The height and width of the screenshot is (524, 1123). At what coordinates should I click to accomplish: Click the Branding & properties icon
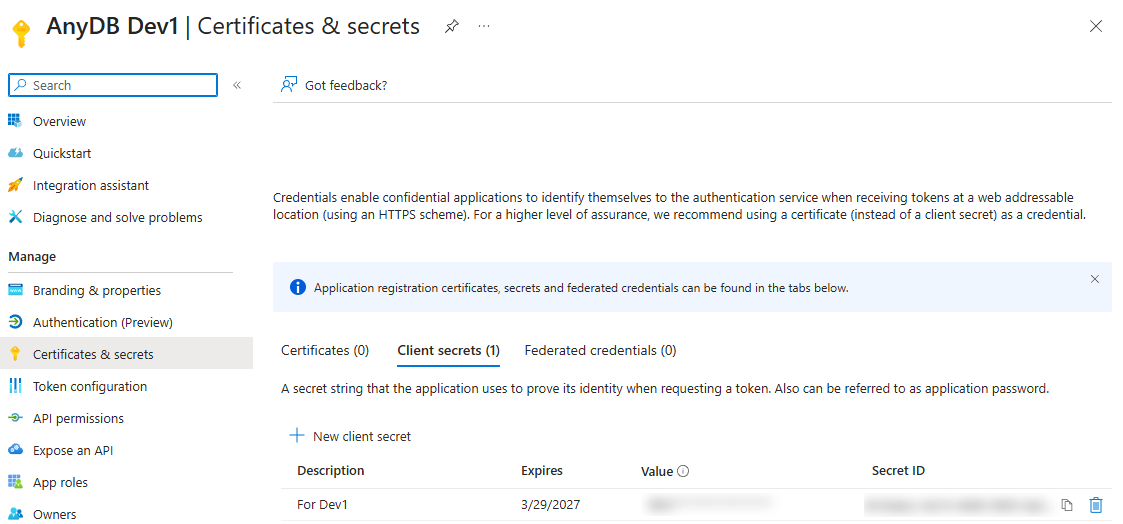click(16, 290)
